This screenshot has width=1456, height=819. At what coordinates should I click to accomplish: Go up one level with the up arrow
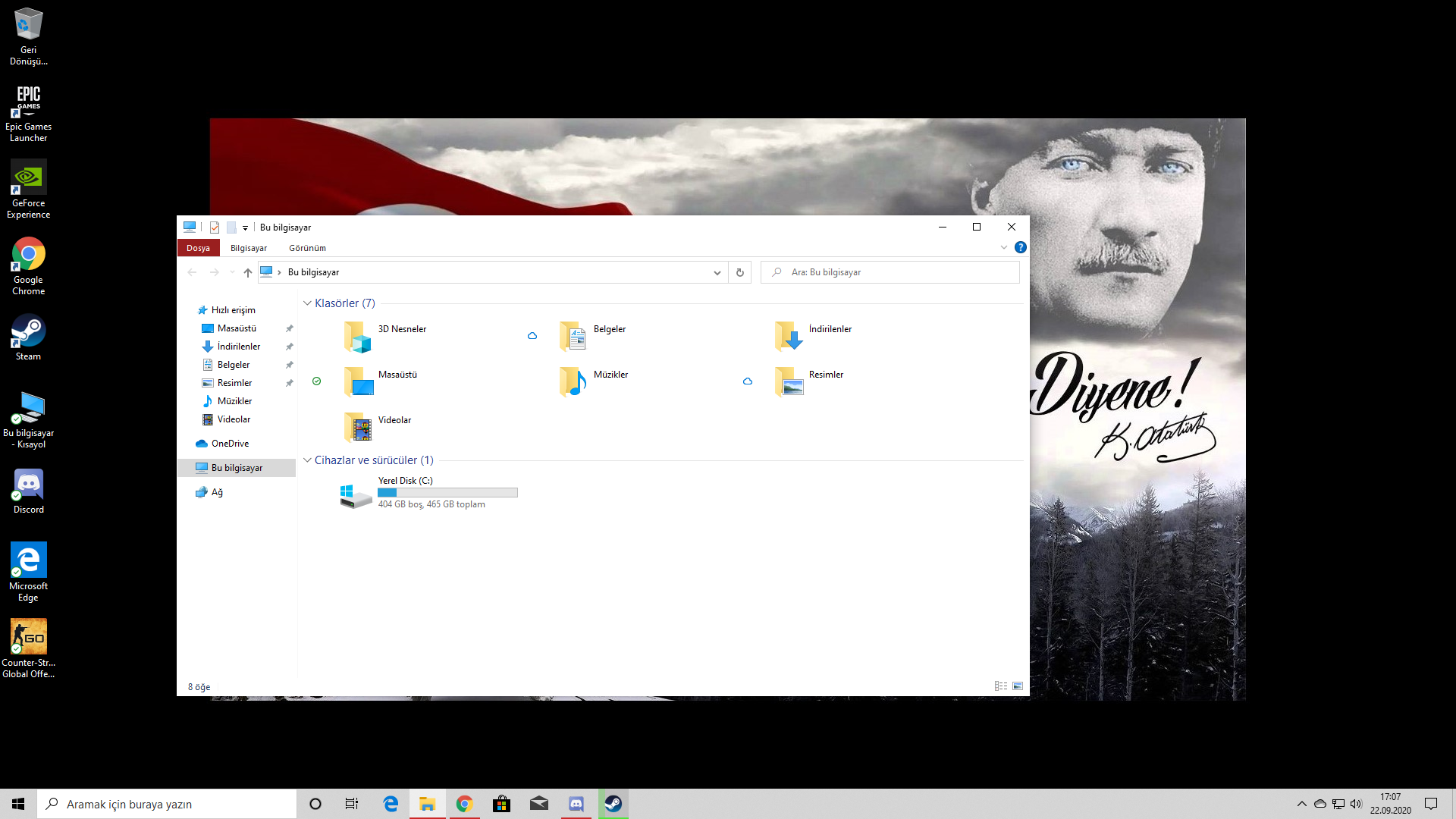[247, 272]
